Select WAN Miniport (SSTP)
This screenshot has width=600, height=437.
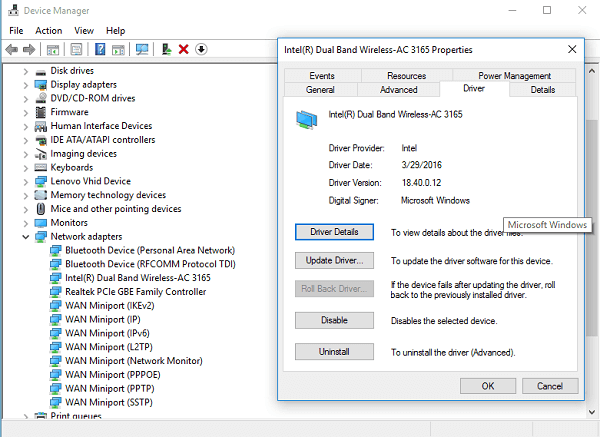(109, 402)
